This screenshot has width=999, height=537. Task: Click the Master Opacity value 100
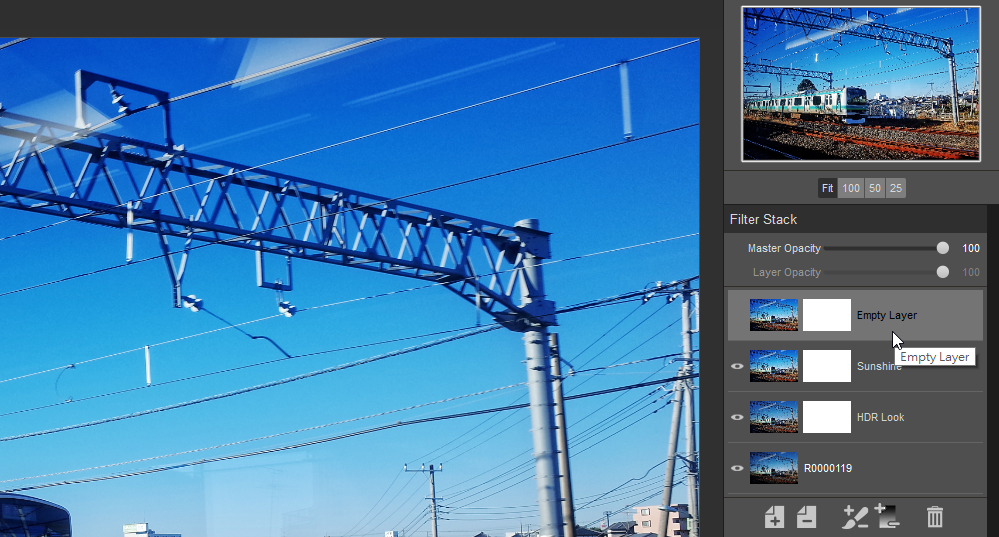point(971,248)
